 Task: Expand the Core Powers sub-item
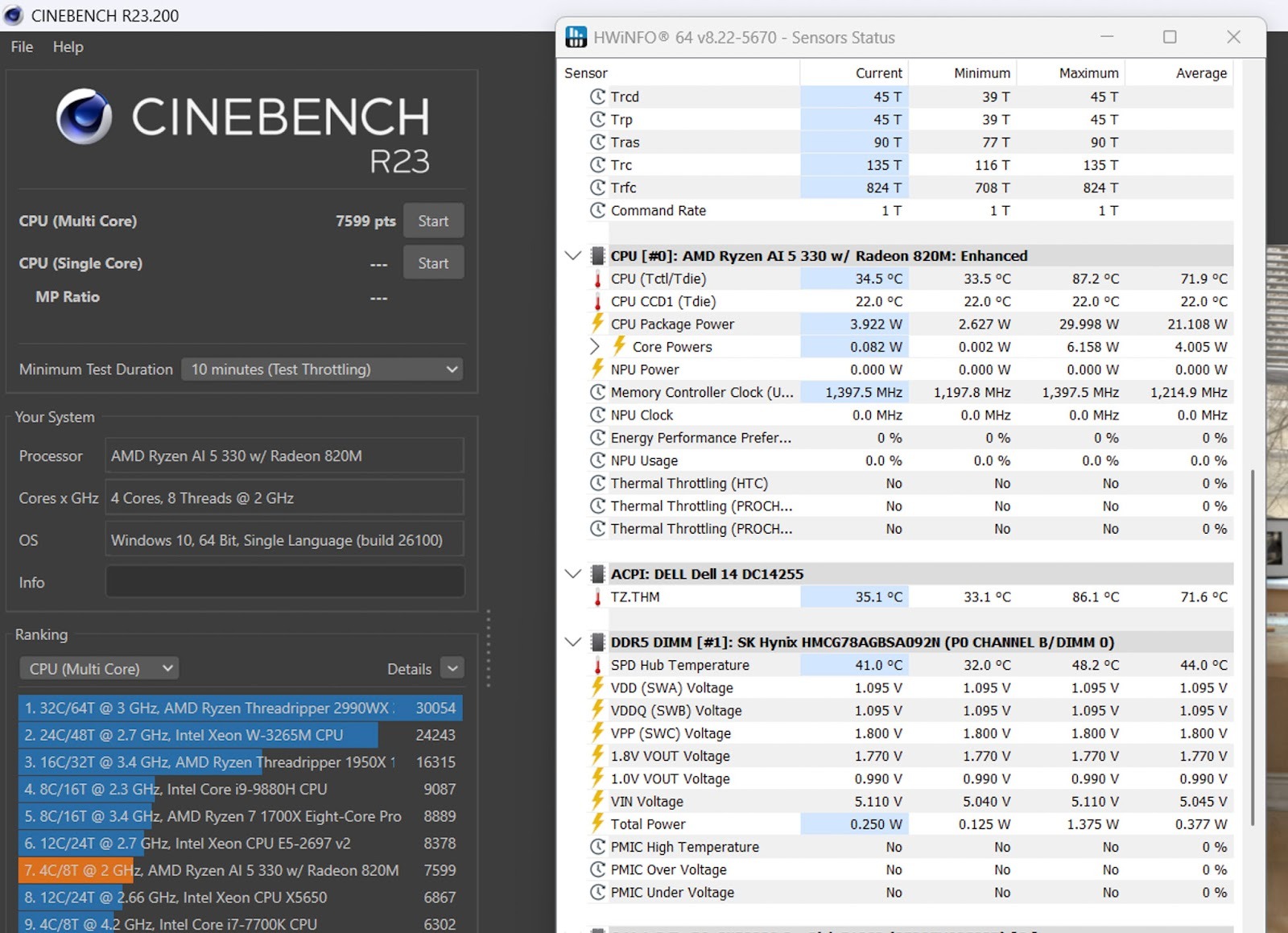595,347
